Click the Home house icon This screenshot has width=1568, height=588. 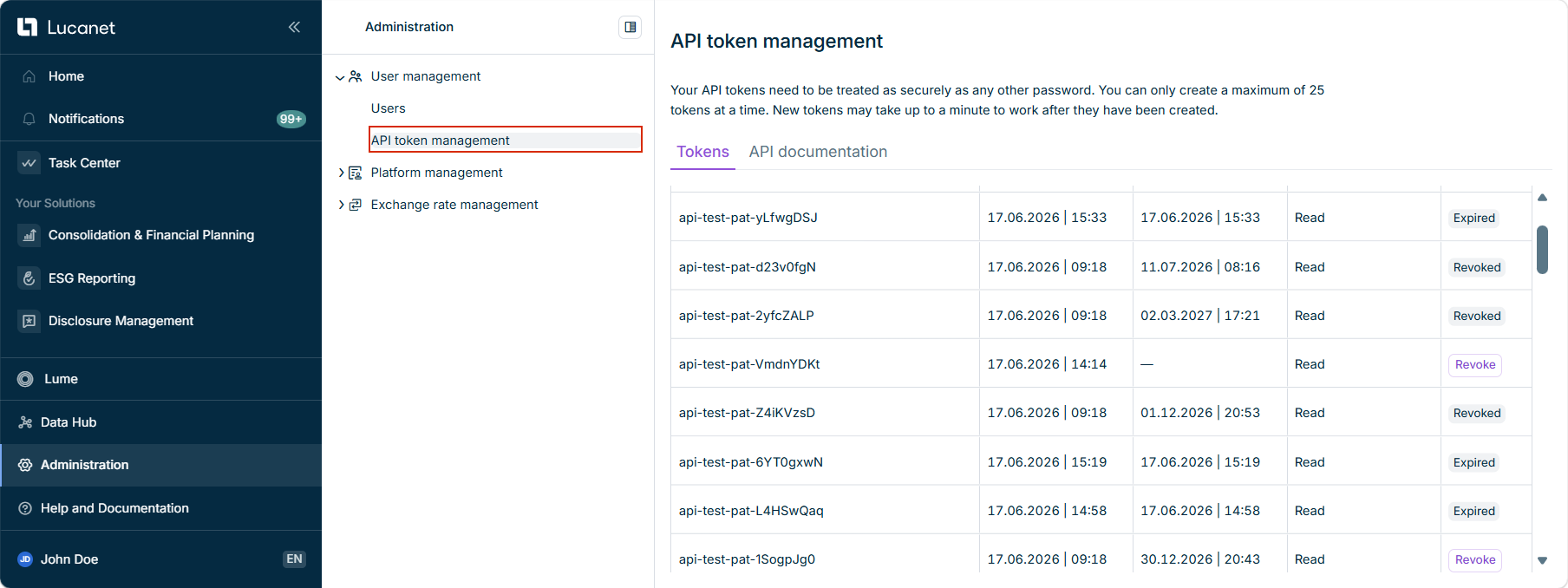coord(29,76)
